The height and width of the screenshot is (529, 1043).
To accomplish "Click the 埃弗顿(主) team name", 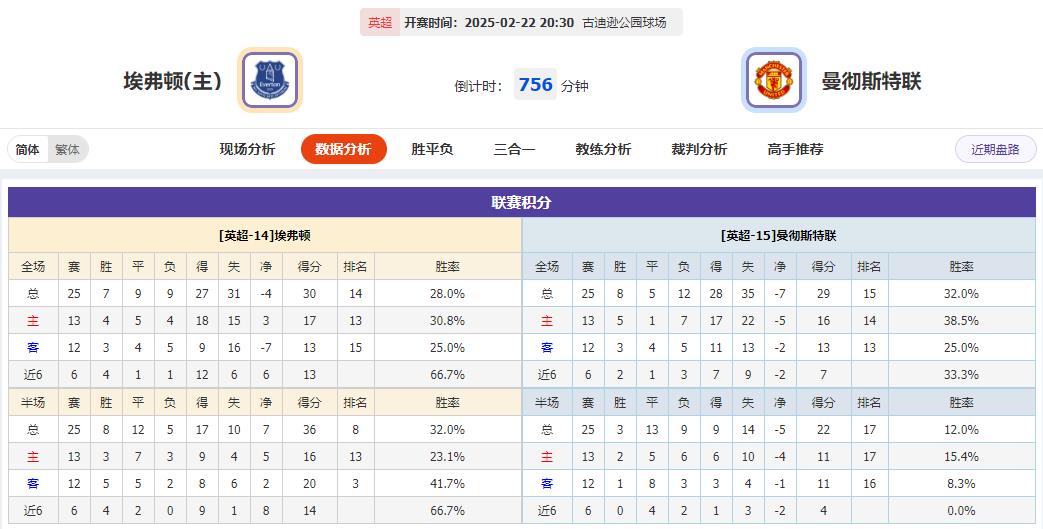I will tap(173, 82).
